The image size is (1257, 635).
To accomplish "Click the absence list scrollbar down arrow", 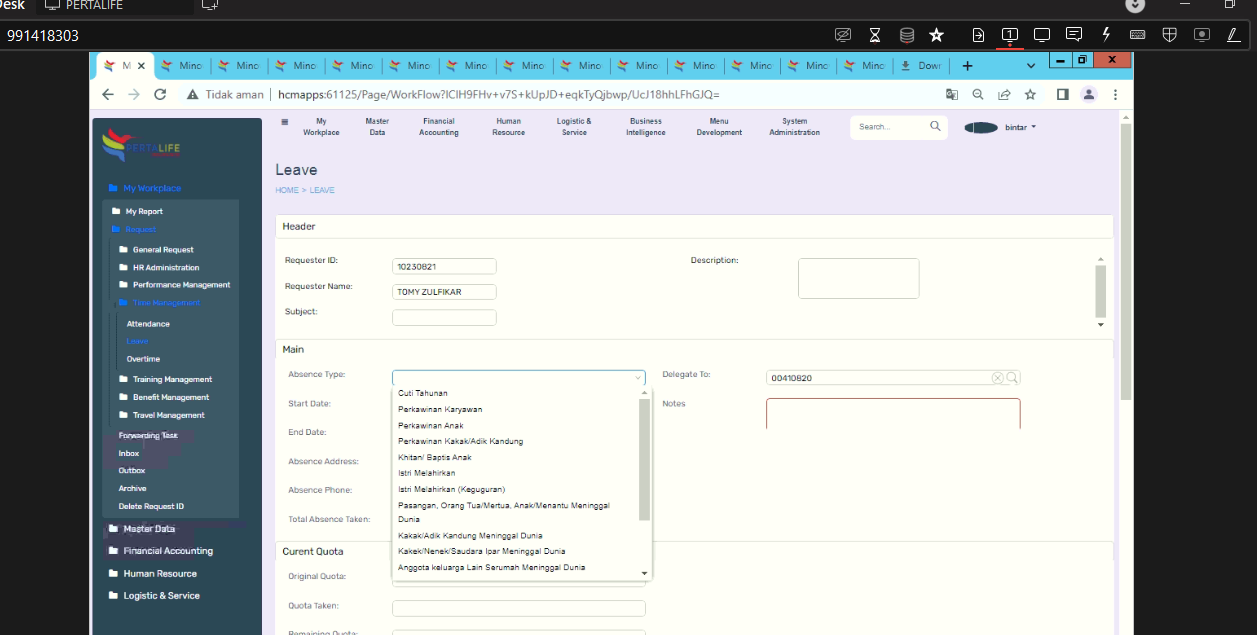I will coord(645,574).
